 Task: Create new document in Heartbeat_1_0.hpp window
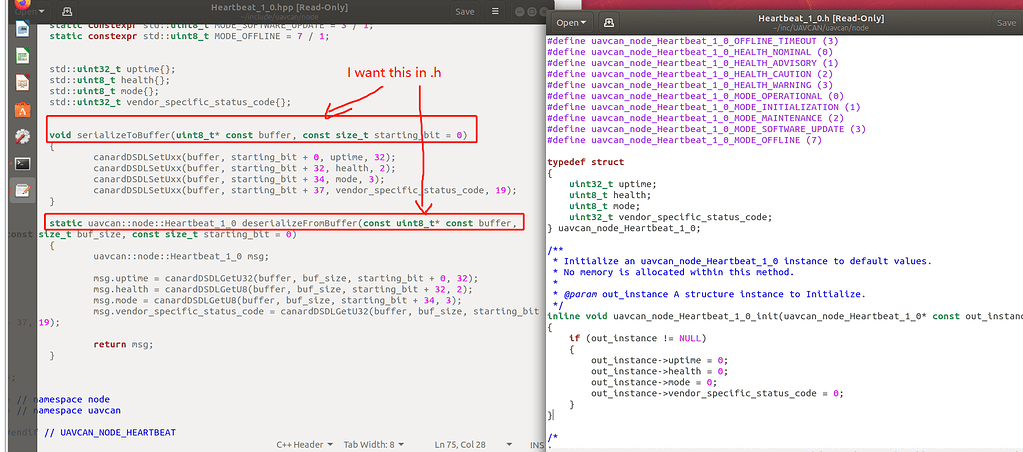[67, 11]
